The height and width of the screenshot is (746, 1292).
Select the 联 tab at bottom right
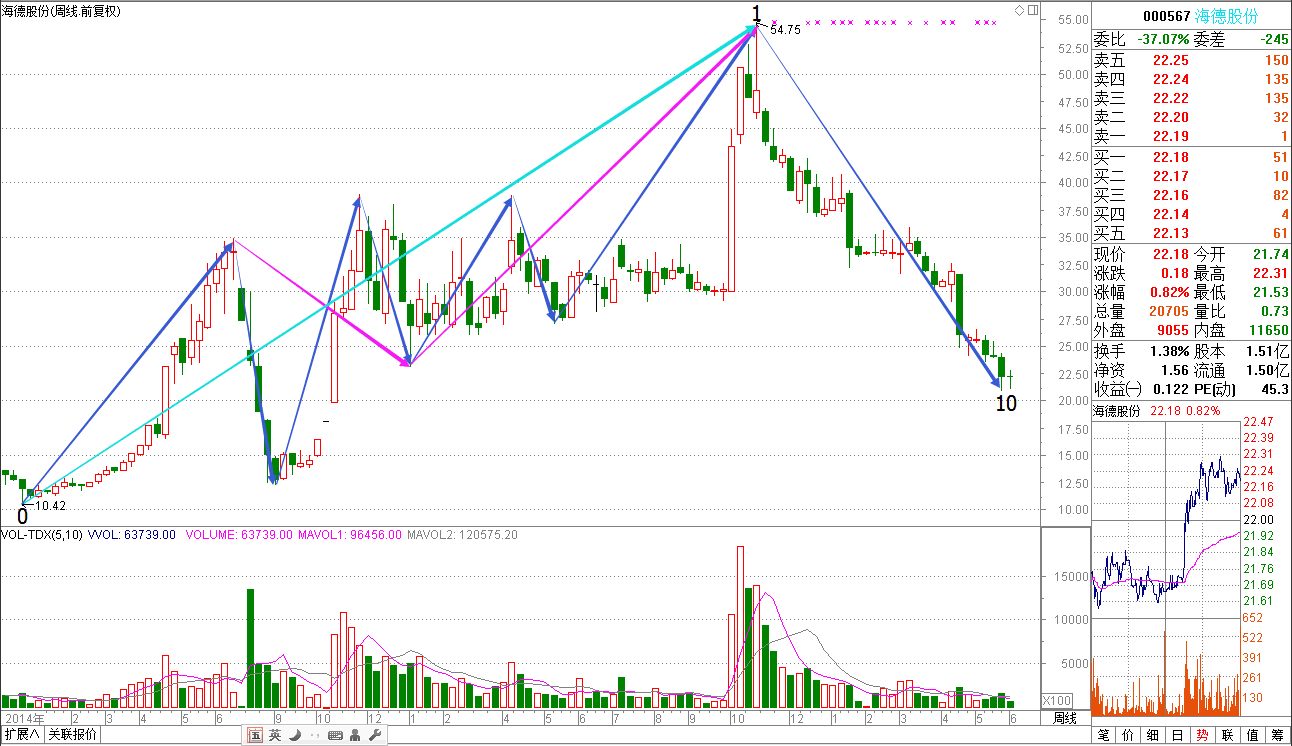point(1227,735)
